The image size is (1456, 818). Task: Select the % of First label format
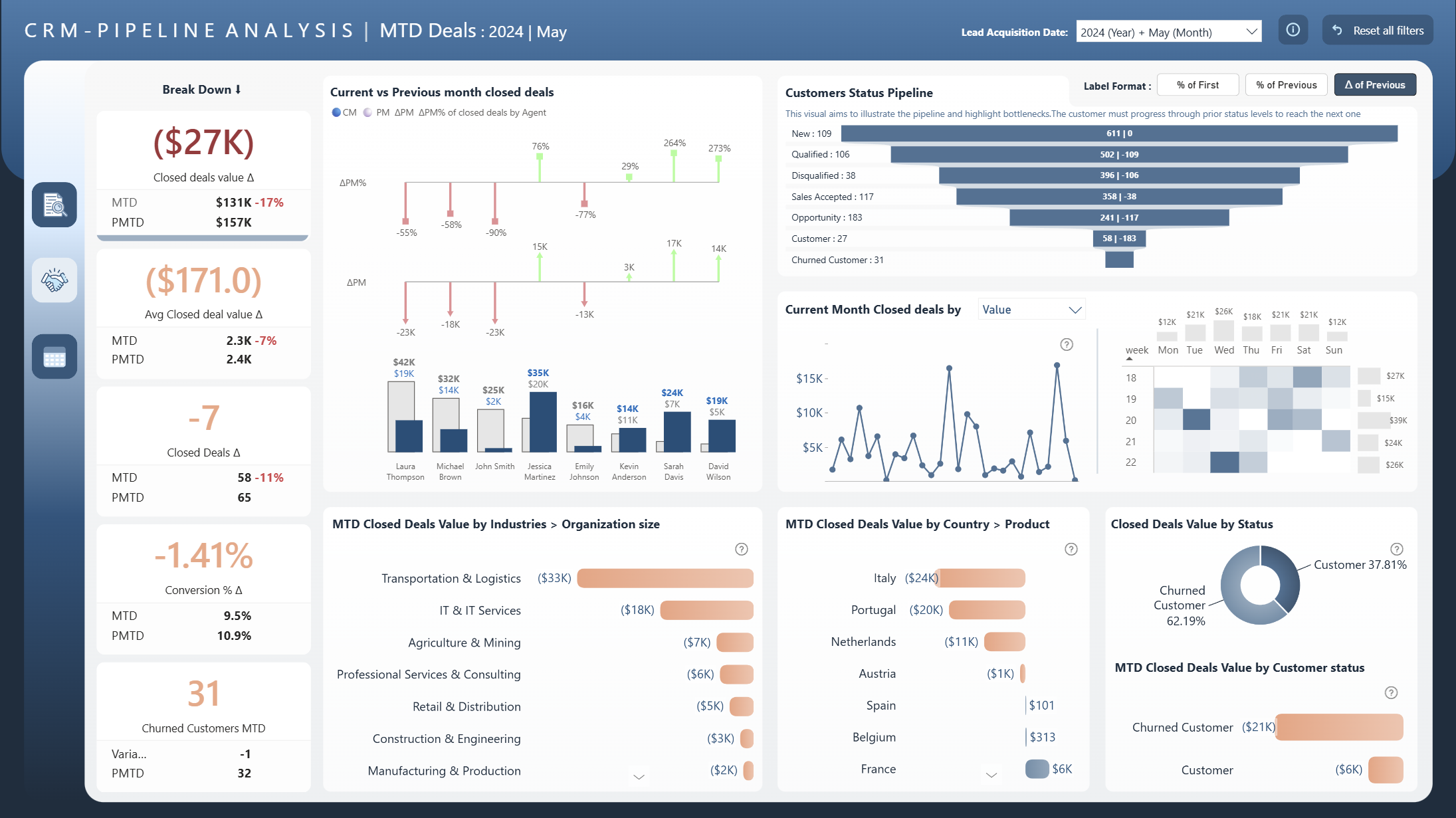click(x=1197, y=85)
